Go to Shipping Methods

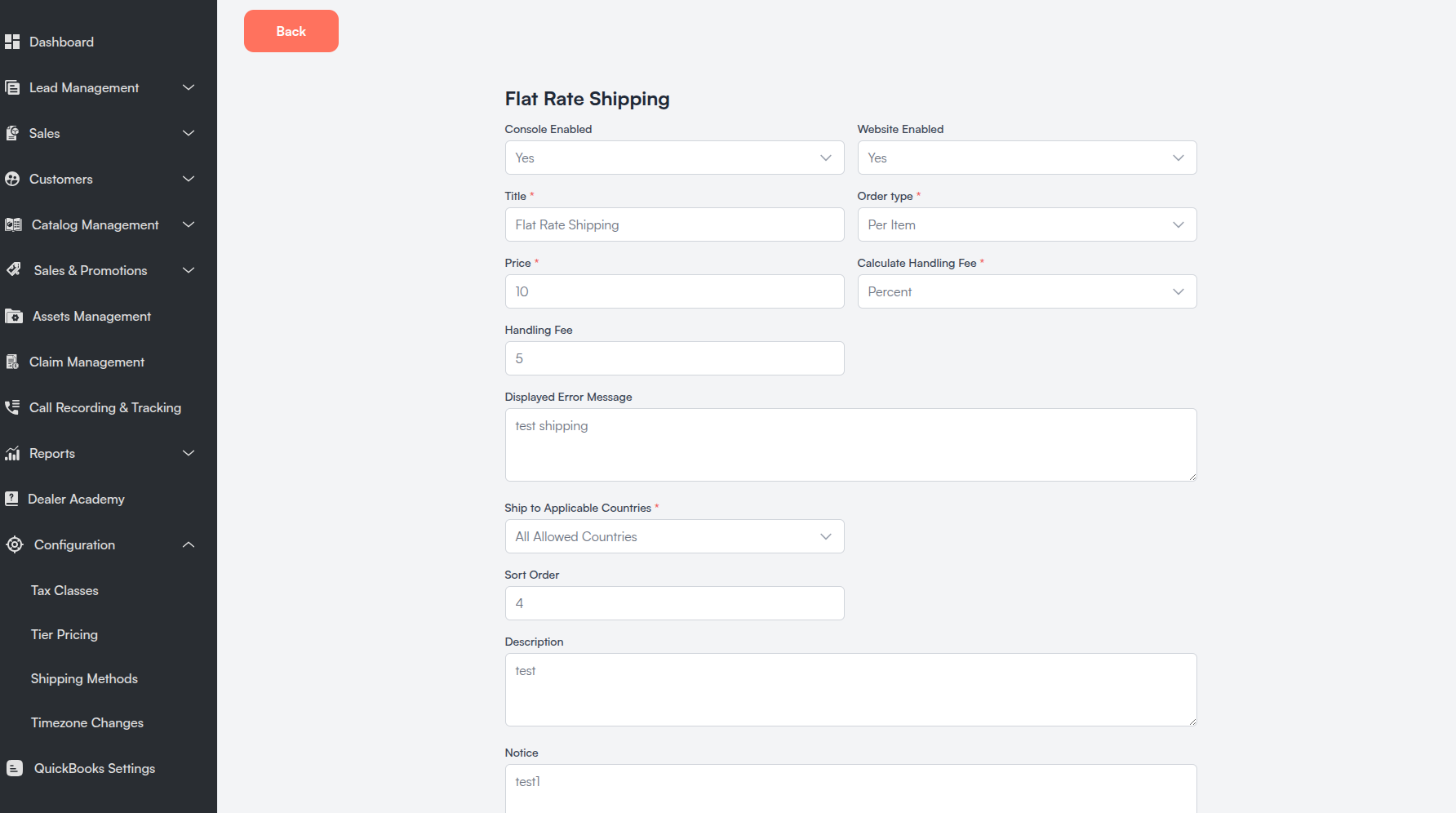point(84,678)
